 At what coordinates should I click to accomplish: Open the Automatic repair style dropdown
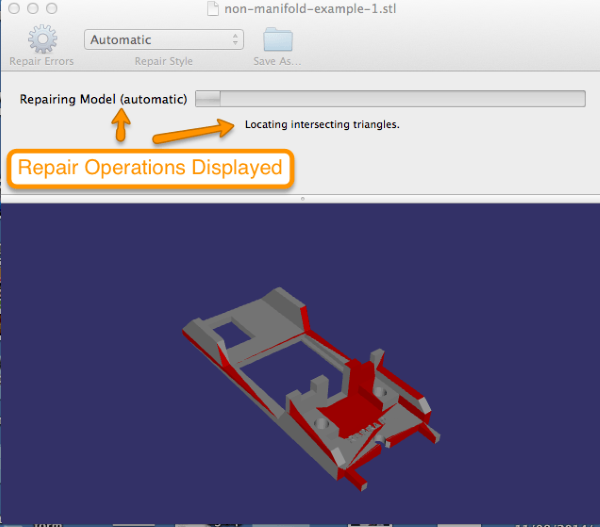tap(163, 40)
